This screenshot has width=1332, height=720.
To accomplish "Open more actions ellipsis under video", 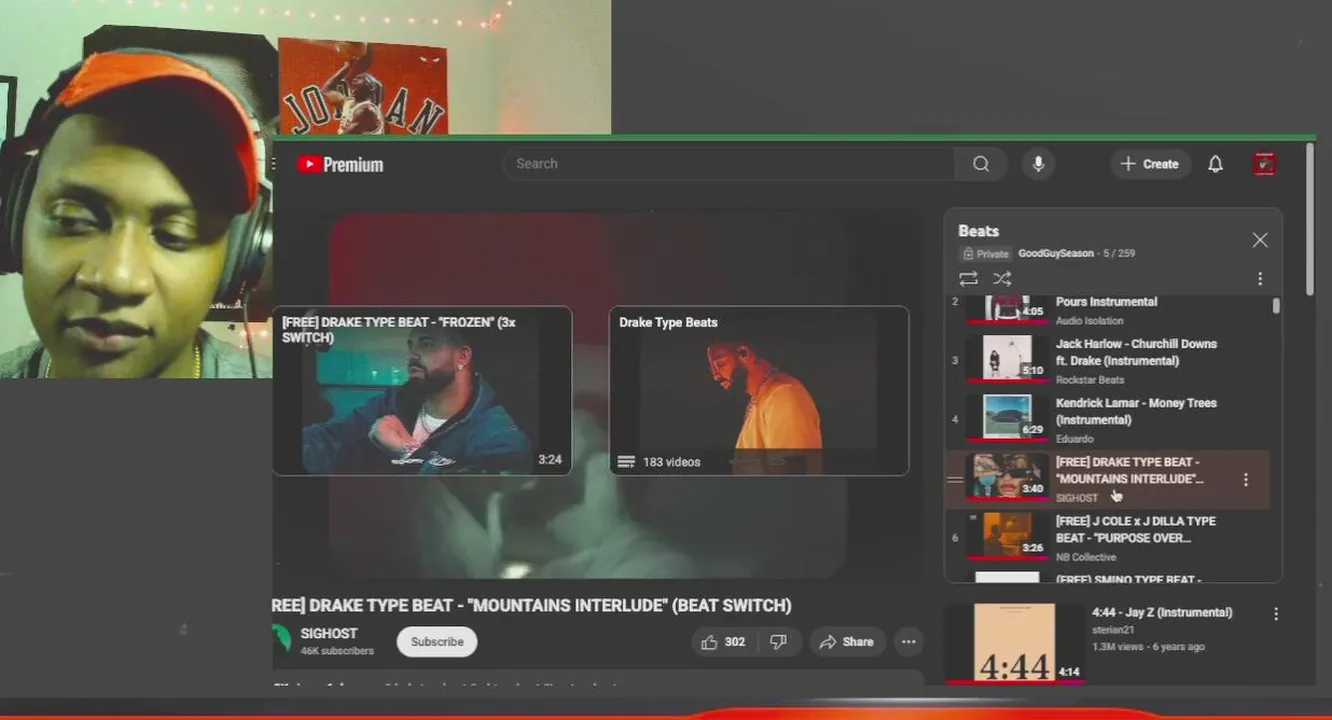I will (908, 642).
